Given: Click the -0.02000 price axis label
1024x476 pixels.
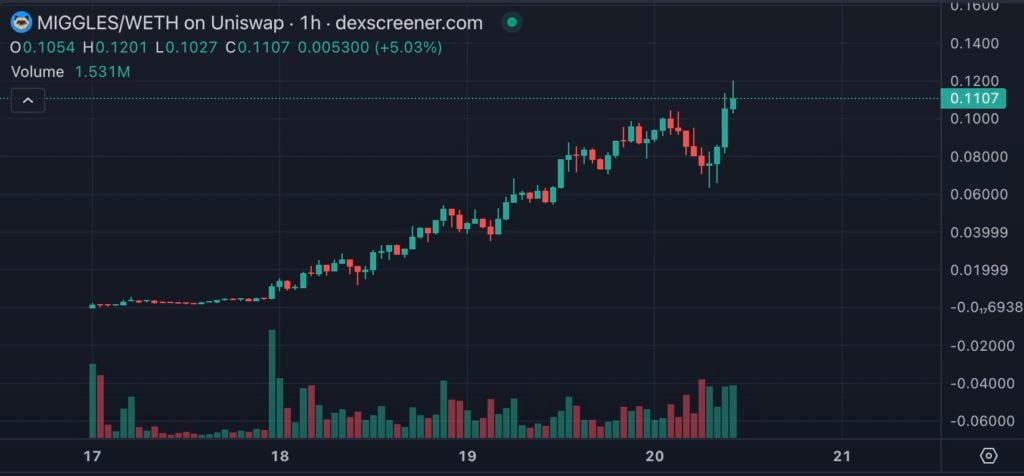Looking at the screenshot, I should tap(977, 345).
